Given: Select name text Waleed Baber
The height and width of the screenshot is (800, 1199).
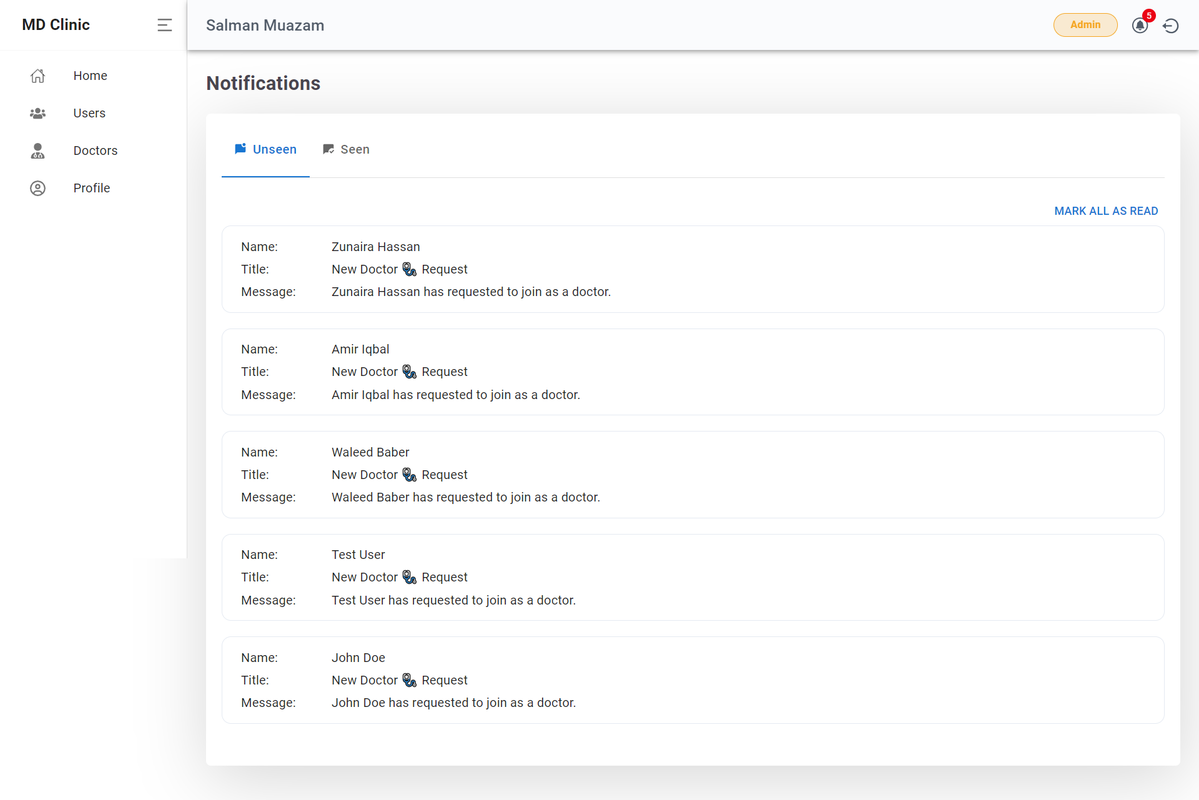Looking at the screenshot, I should coord(370,452).
